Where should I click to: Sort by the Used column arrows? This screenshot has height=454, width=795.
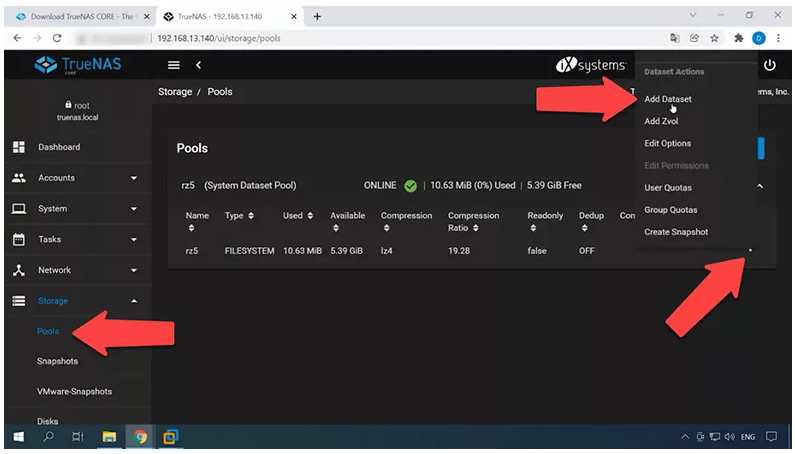click(x=310, y=216)
